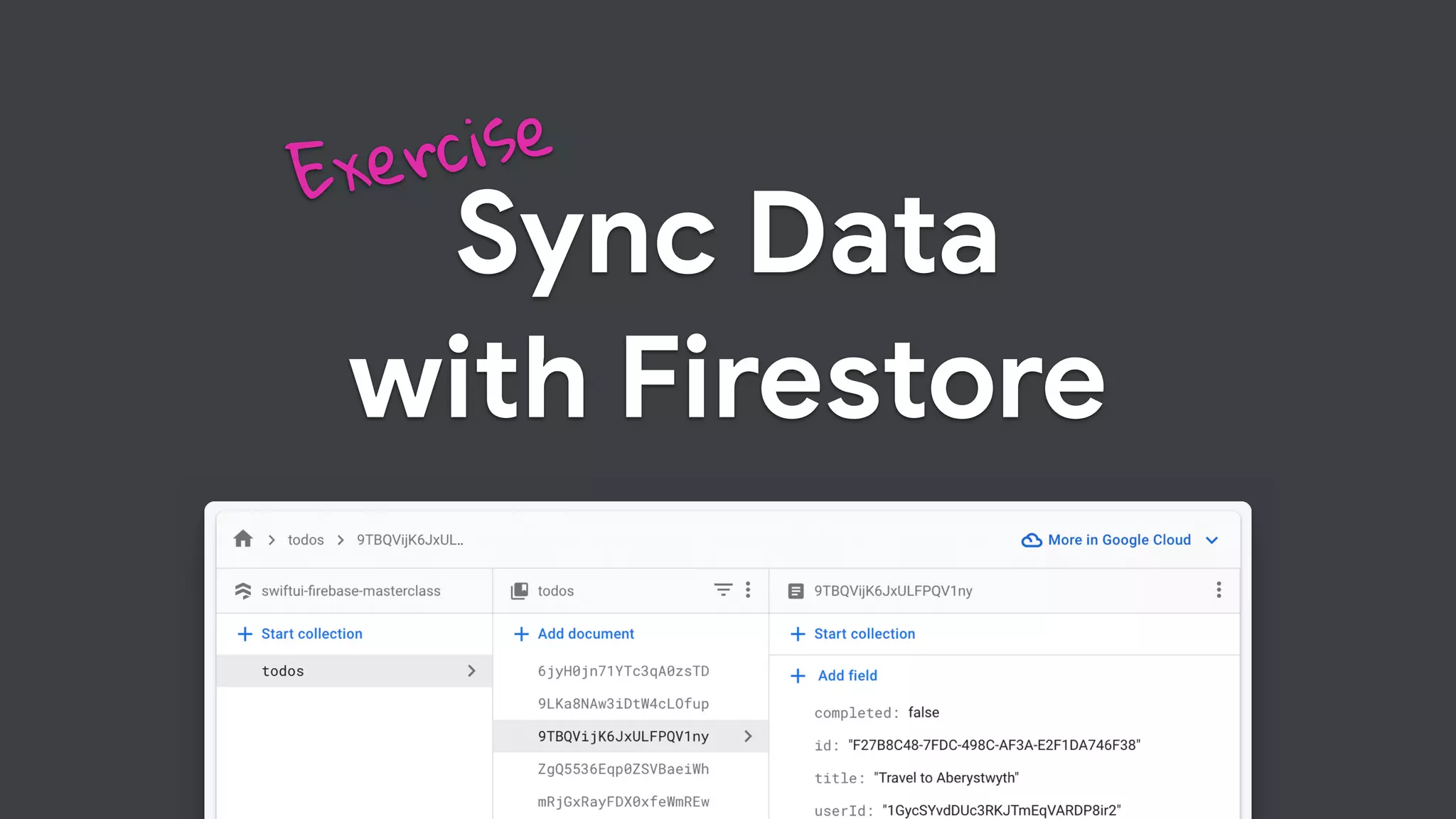Click the document icon beside 9TBQVijK6JxULFPQV1ny
The image size is (1456, 819).
[796, 591]
